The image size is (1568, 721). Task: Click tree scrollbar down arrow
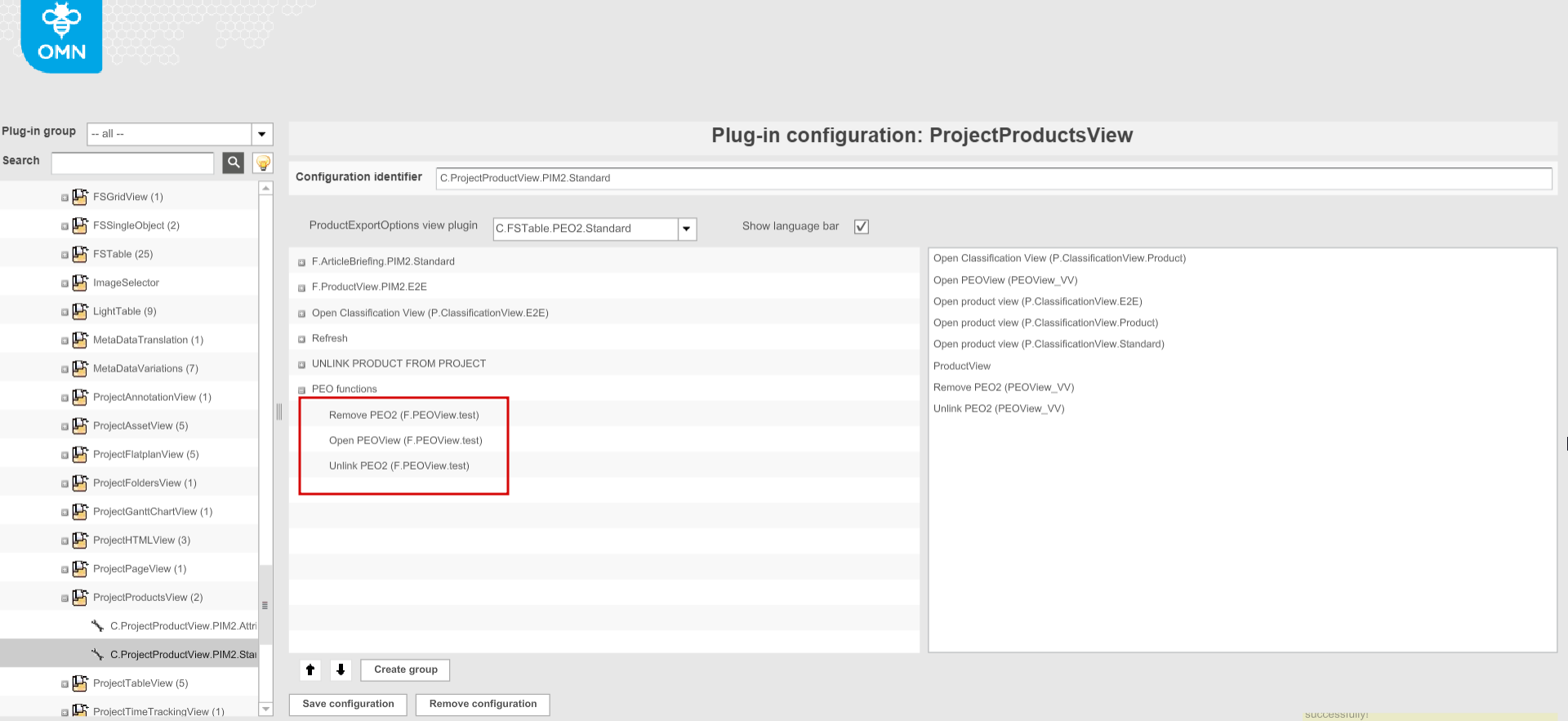pyautogui.click(x=266, y=709)
